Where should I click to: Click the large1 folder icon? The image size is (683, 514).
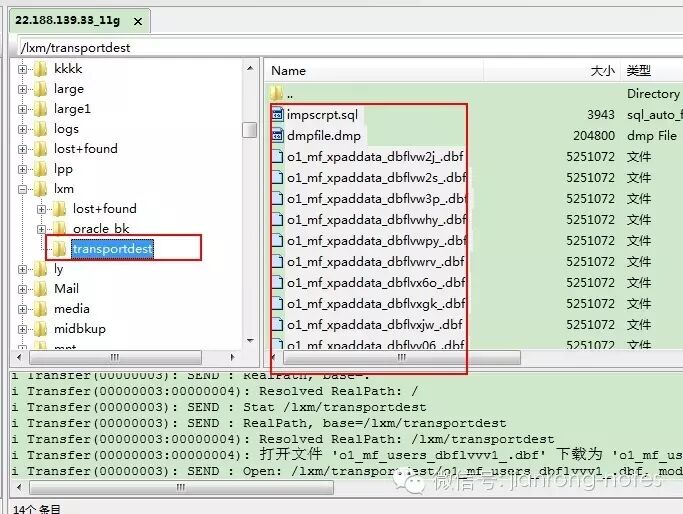(x=41, y=109)
